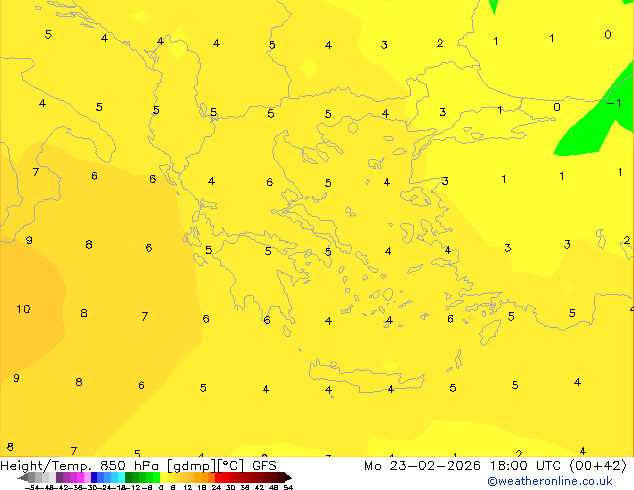This screenshot has width=634, height=490.
Task: Click the "18:00" time value
Action: 509,466
